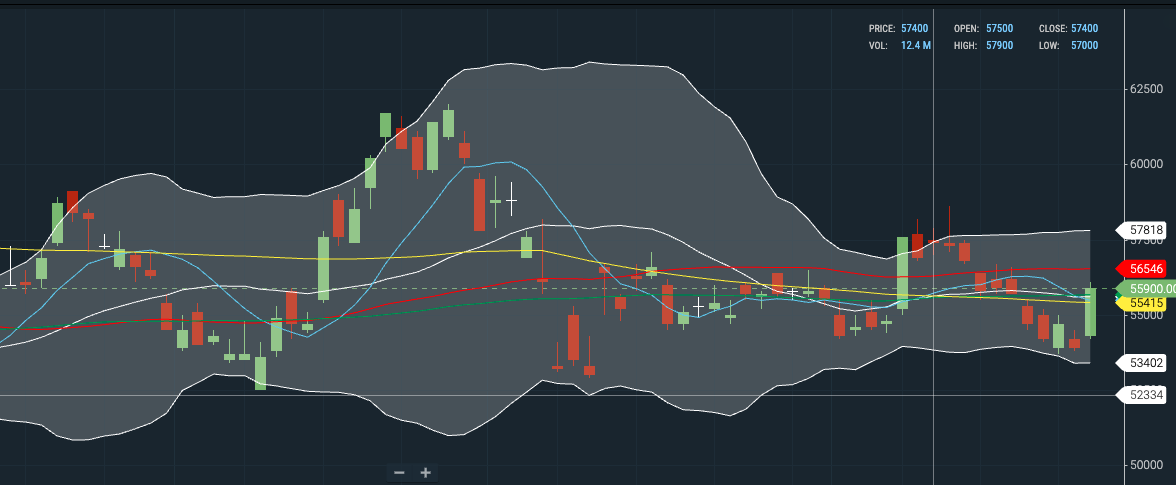Click the 52334 horizontal line label
Viewport: 1176px width, 485px height.
(1145, 395)
